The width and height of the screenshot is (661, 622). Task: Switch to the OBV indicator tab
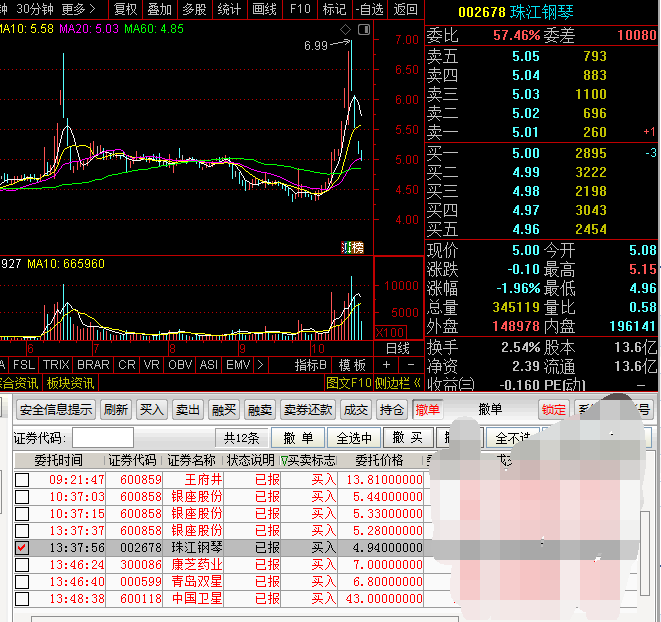tap(180, 365)
